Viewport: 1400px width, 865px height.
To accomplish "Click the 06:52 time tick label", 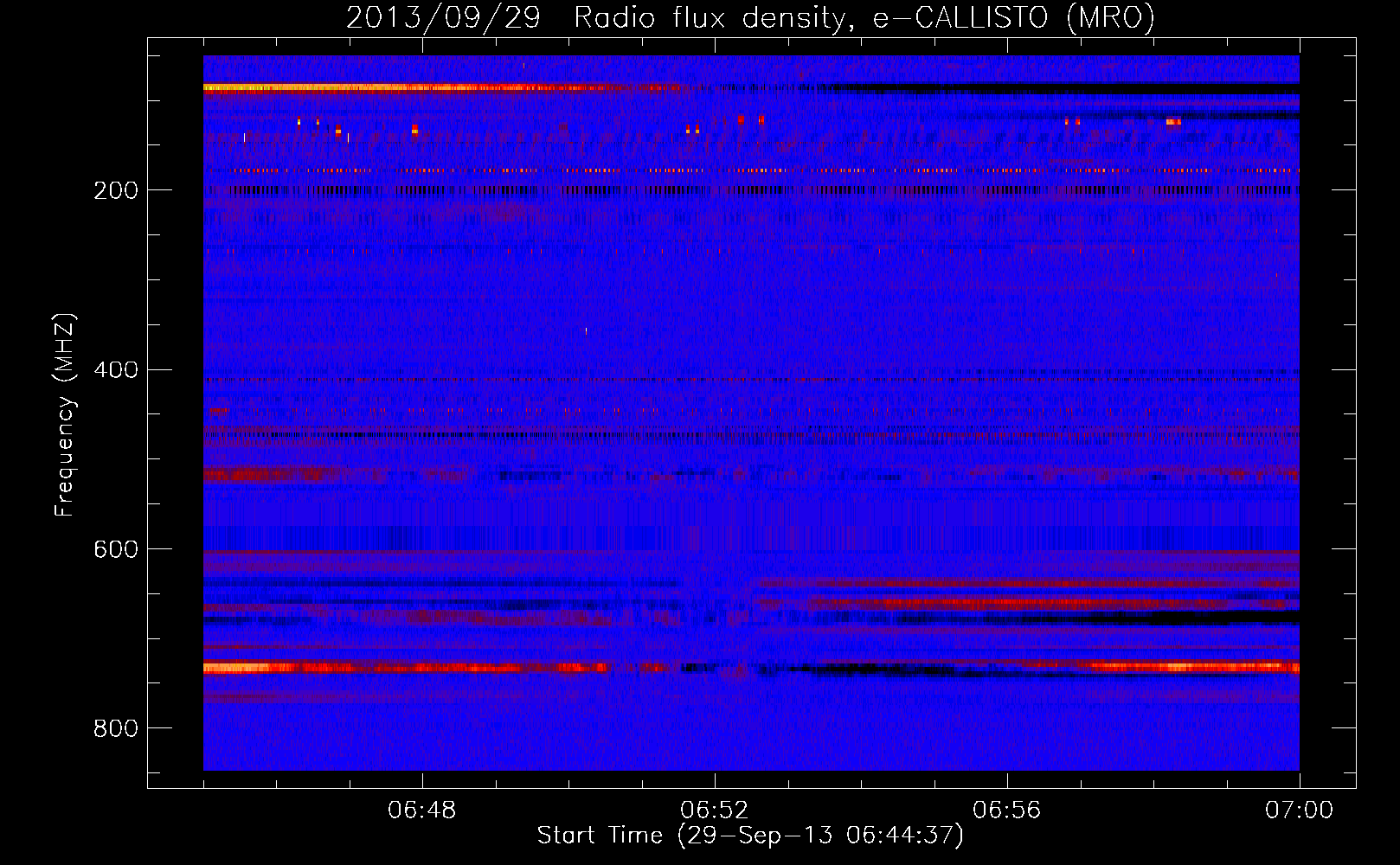I will [x=715, y=811].
